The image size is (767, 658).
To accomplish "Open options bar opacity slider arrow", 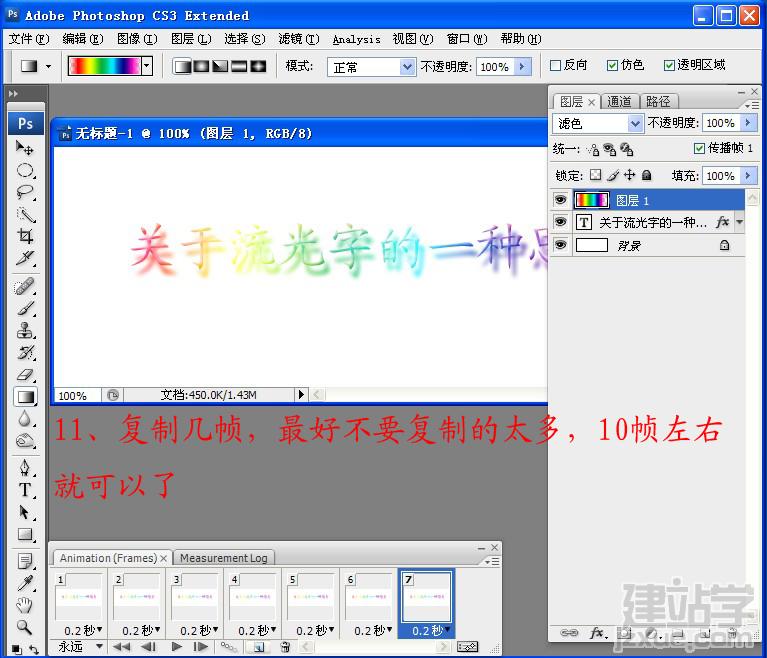I will (x=522, y=67).
